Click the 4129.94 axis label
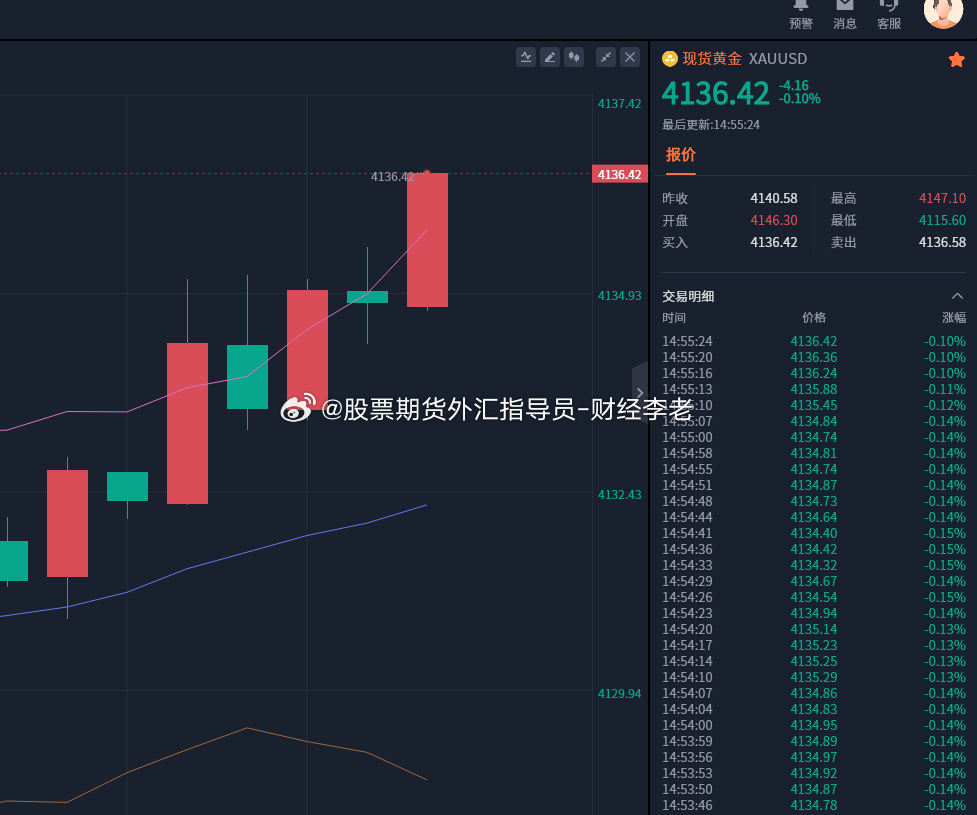The height and width of the screenshot is (815, 977). (619, 694)
